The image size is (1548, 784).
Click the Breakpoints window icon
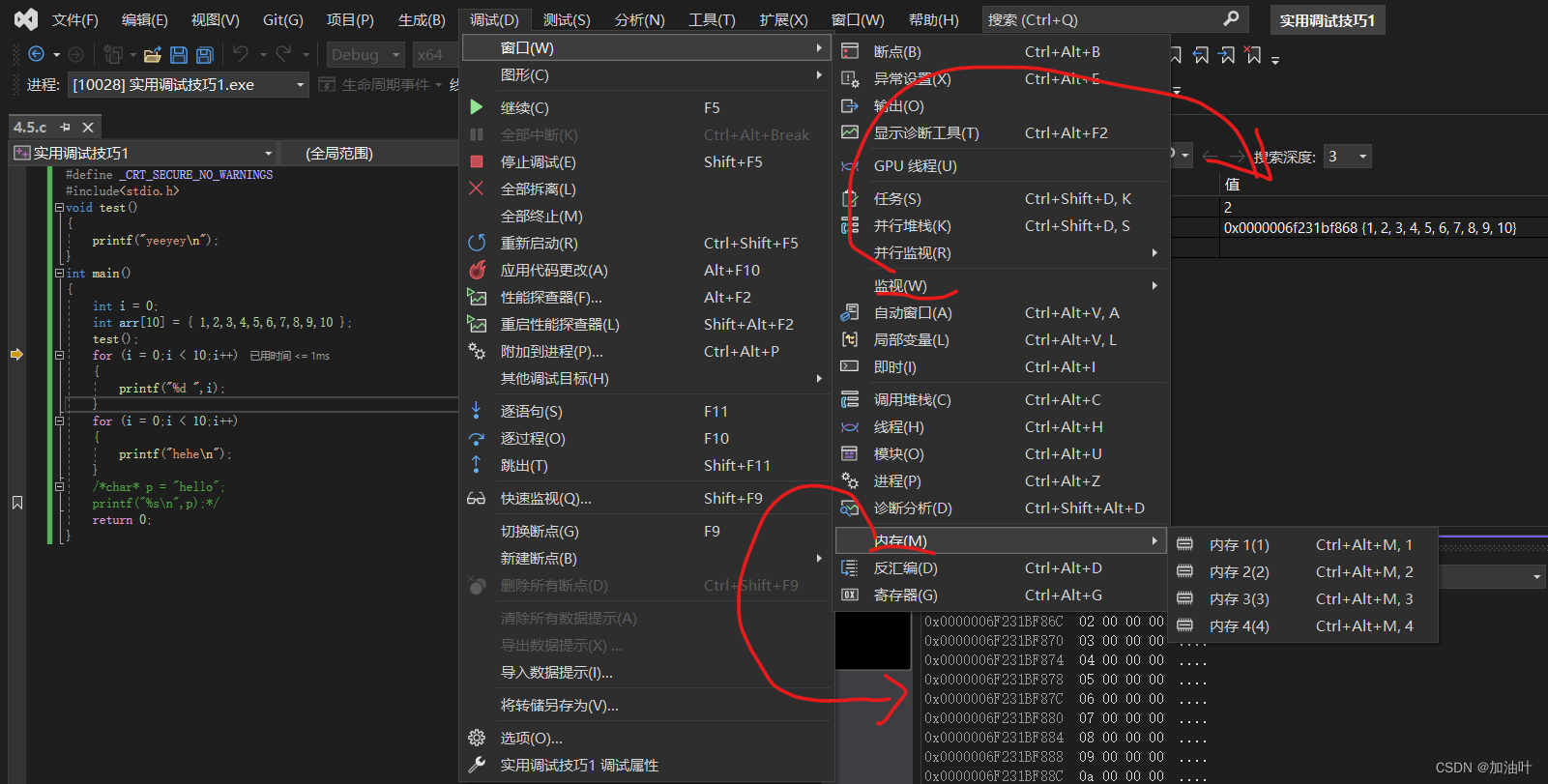click(x=850, y=51)
